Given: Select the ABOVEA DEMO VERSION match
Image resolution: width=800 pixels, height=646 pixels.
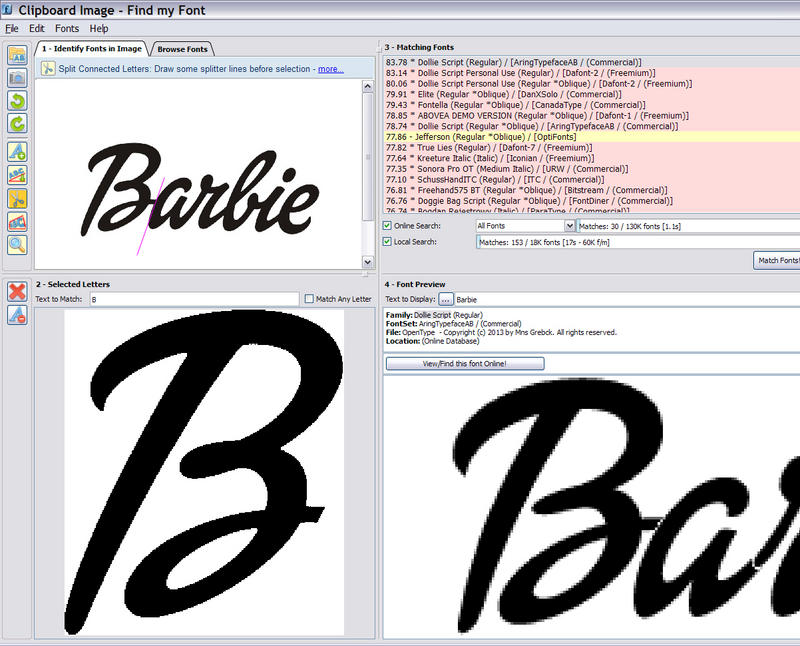Looking at the screenshot, I should [592, 116].
